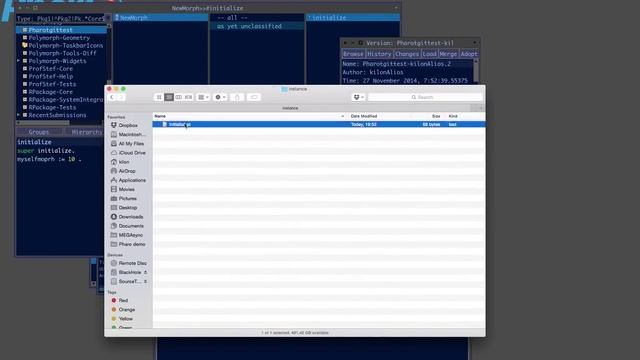Image resolution: width=640 pixels, height=360 pixels.
Task: Open Movies in Finder sidebar
Action: tap(126, 189)
